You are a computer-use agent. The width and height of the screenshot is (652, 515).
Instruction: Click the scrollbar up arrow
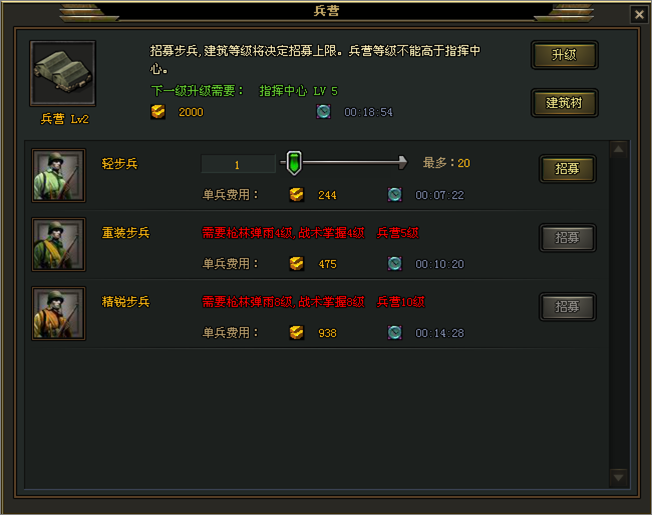618,149
